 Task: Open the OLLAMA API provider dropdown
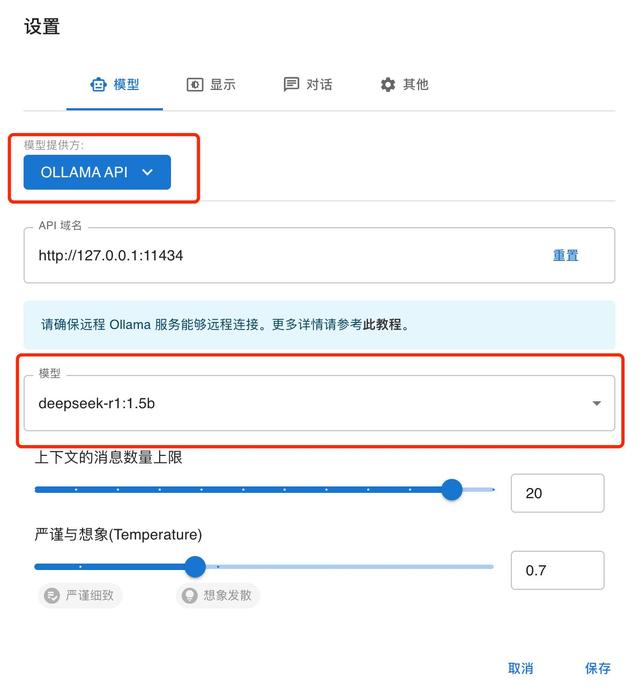[x=97, y=172]
